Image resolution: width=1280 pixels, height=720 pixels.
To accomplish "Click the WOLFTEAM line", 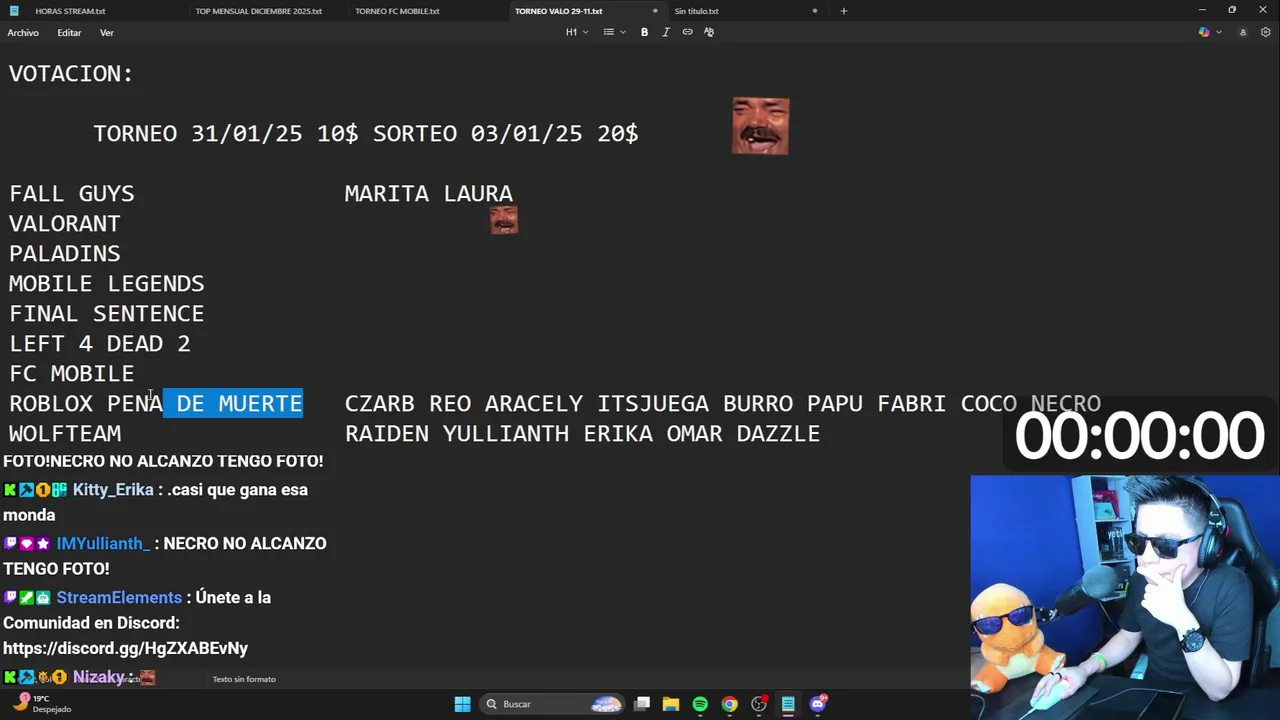I will [x=65, y=434].
